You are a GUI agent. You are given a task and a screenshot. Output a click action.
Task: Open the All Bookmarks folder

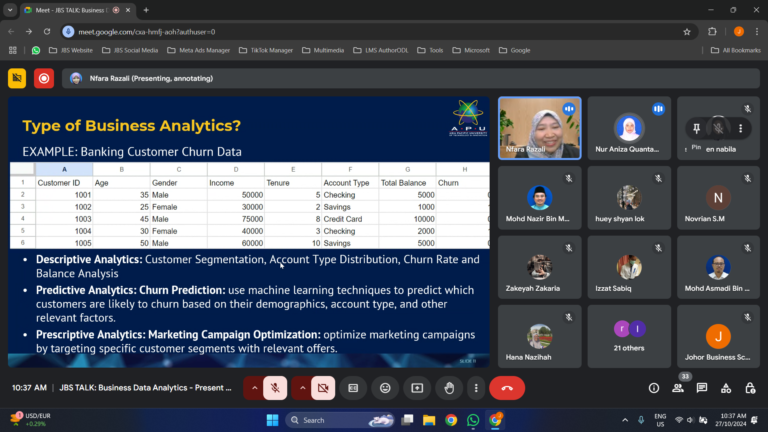735,50
